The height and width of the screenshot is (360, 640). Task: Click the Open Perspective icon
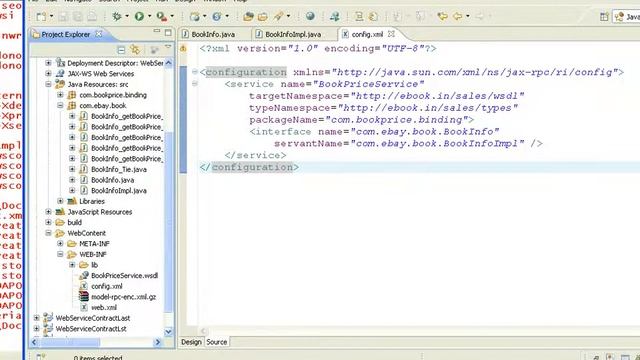coord(604,17)
